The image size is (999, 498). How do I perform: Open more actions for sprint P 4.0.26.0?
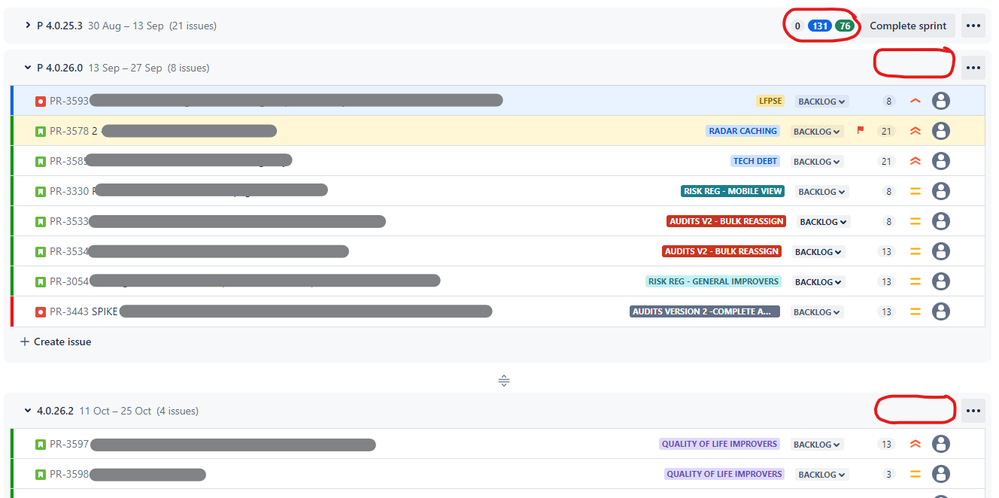[973, 68]
